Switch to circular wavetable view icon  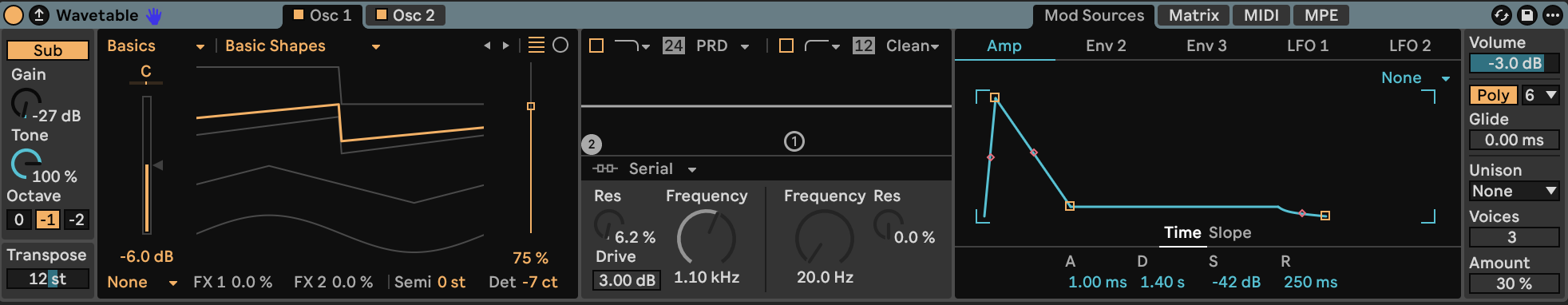click(x=561, y=46)
